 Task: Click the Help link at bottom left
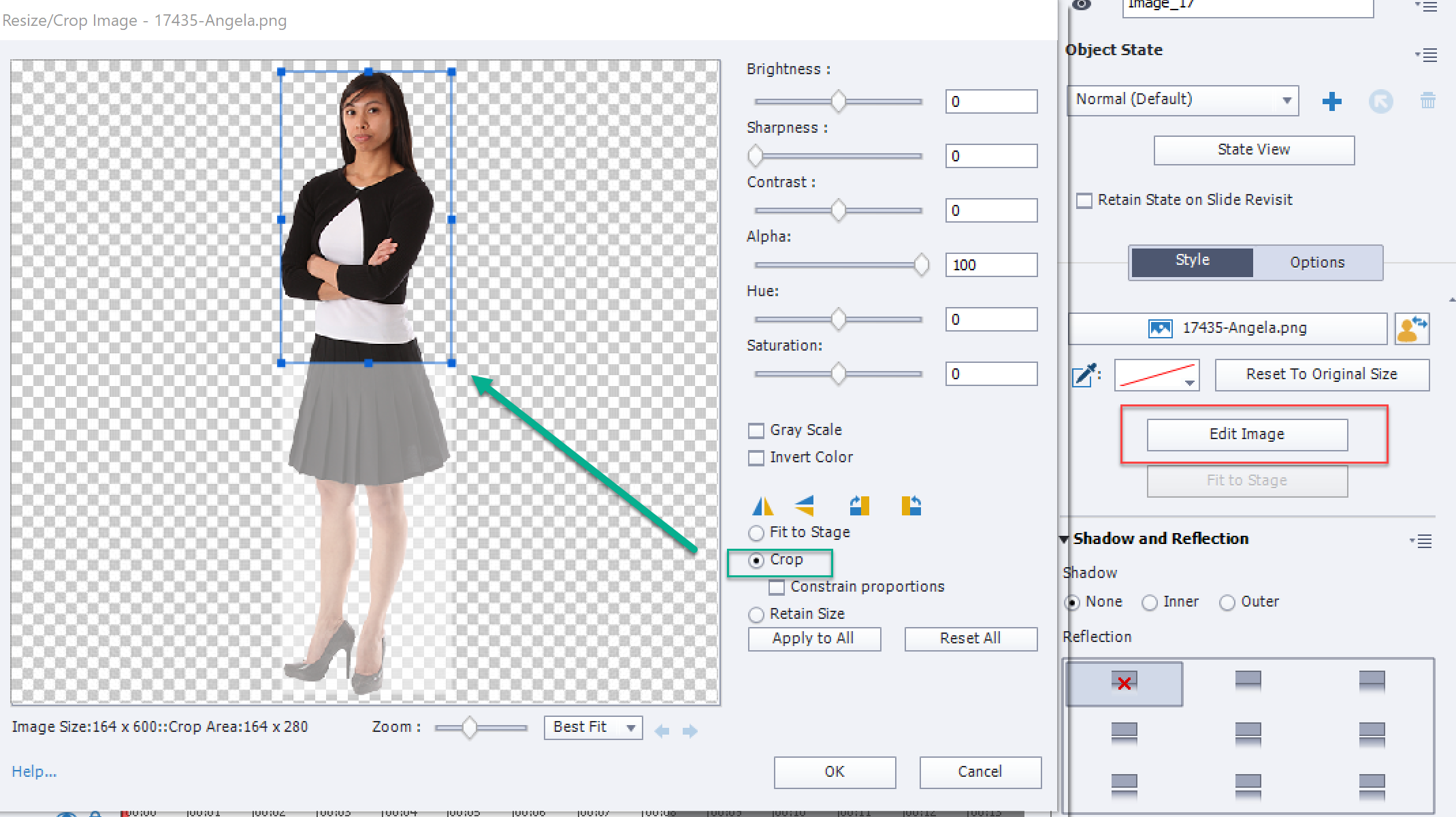pyautogui.click(x=35, y=770)
